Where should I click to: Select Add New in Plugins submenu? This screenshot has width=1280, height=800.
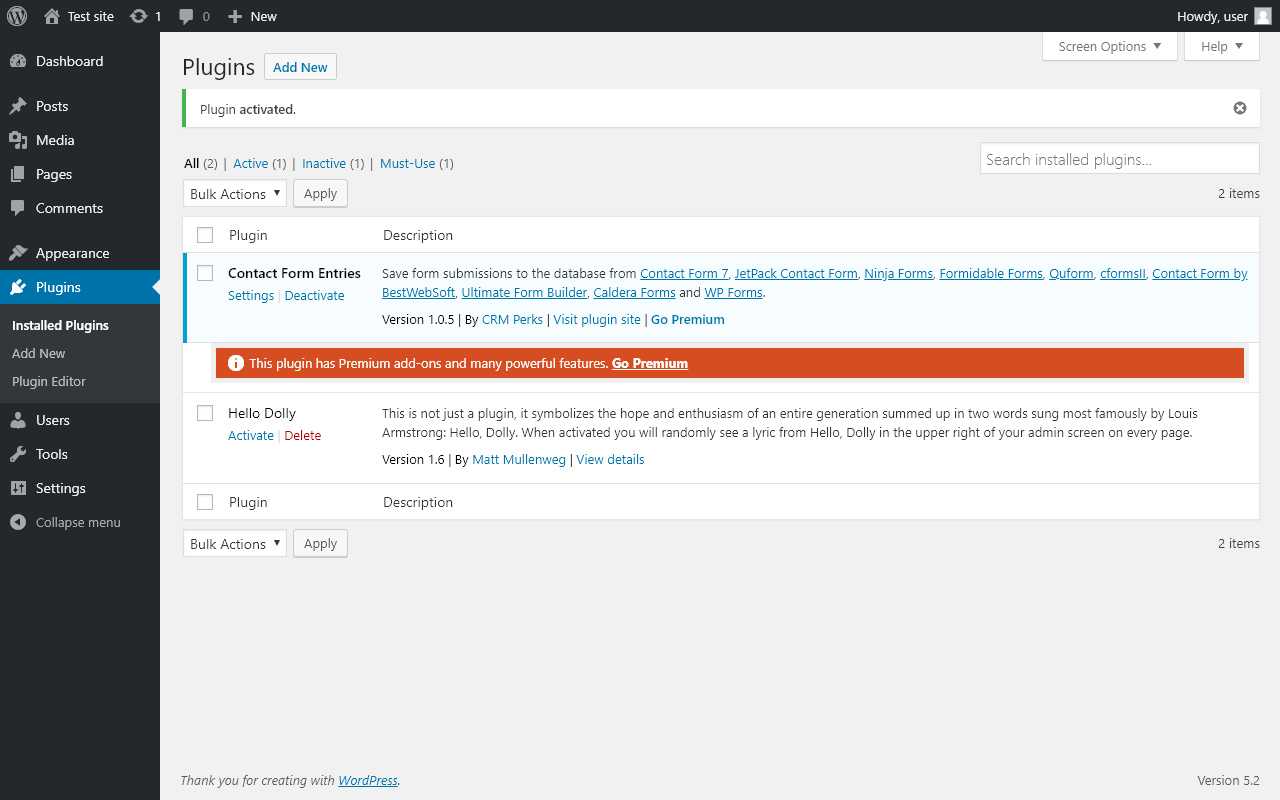[x=39, y=353]
